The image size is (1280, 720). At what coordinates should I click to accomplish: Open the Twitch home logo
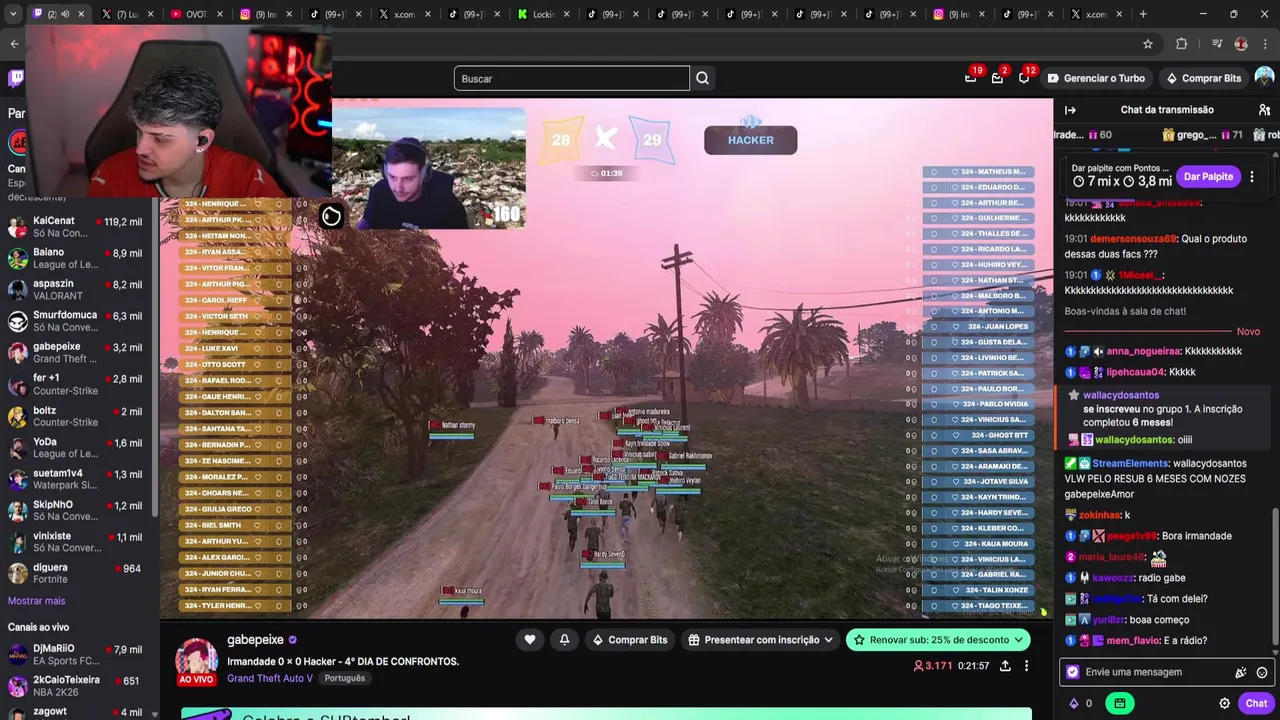point(16,78)
